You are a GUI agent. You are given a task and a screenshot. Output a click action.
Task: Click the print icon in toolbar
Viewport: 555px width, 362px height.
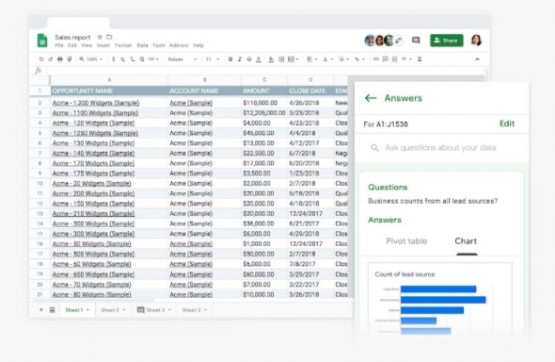(x=60, y=59)
